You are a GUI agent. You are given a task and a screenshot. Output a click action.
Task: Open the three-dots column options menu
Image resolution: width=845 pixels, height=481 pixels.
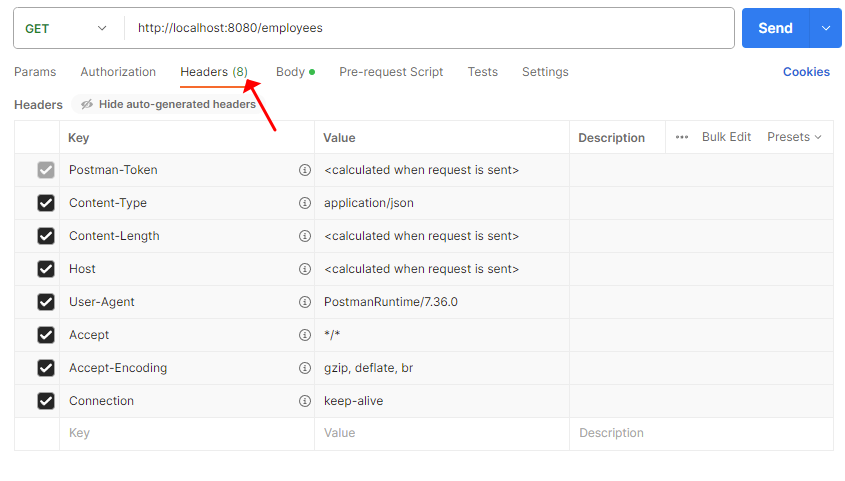[x=682, y=137]
